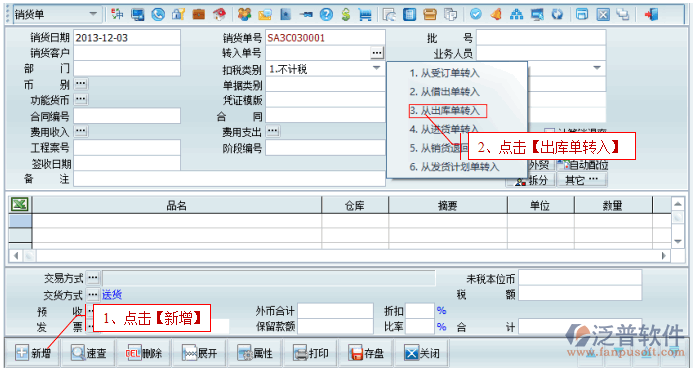Image resolution: width=695 pixels, height=368 pixels.
Task: Click the 销货客户 input field
Action: point(127,53)
